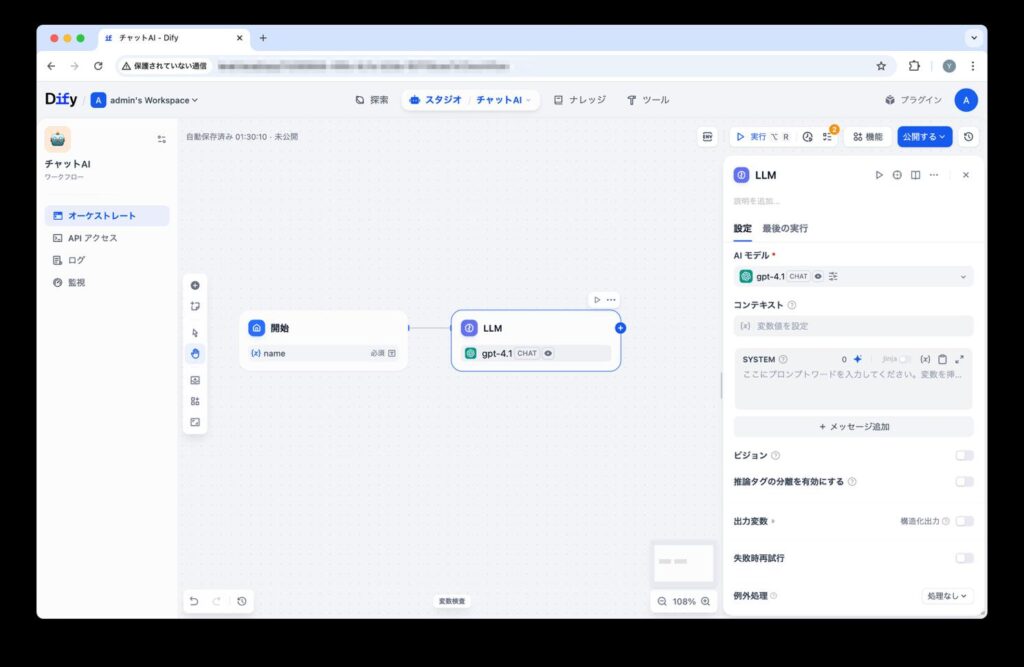Open model parameter settings icon beside gpt-4.1

[x=832, y=274]
